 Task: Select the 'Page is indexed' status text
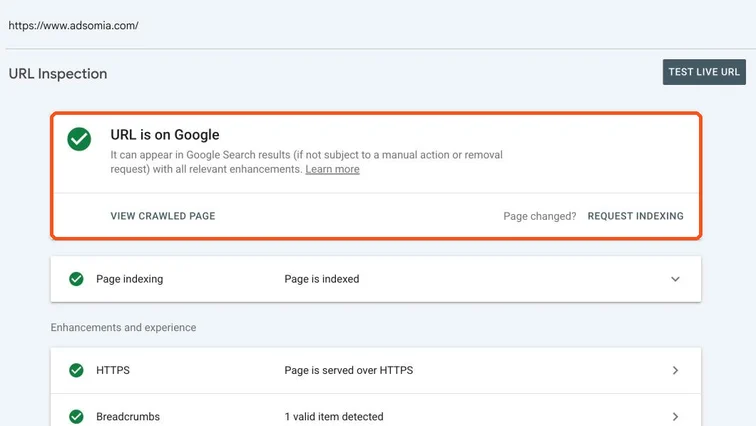[x=322, y=279]
